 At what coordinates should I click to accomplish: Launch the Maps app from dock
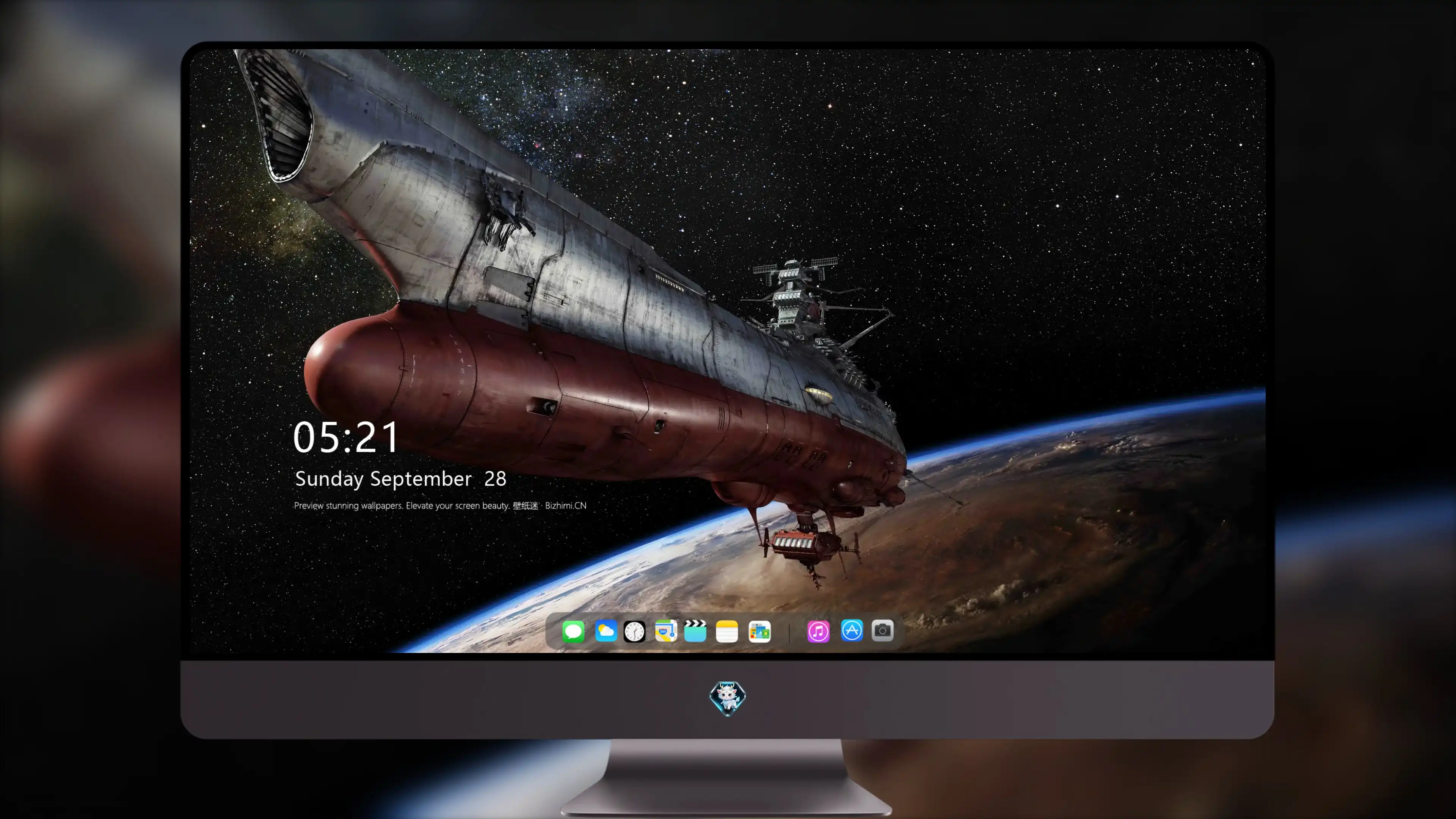click(x=666, y=631)
